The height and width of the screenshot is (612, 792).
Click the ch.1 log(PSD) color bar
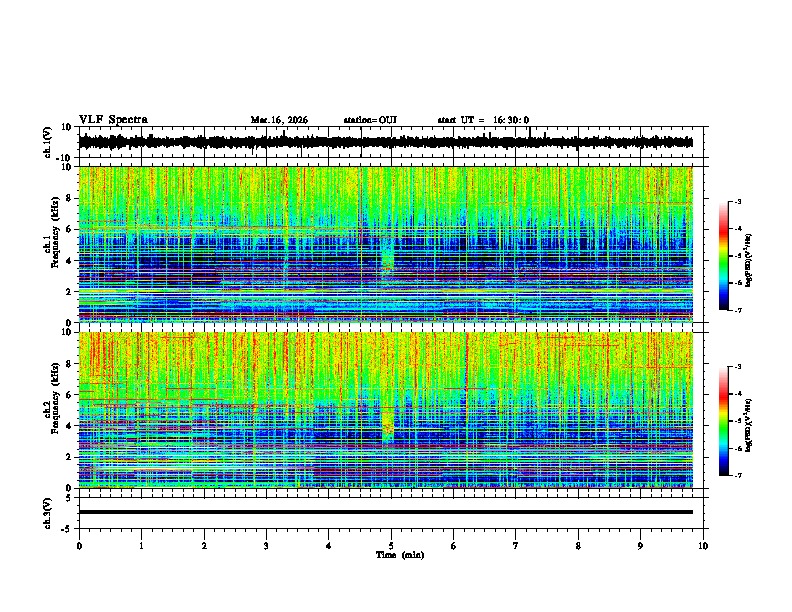click(x=724, y=256)
